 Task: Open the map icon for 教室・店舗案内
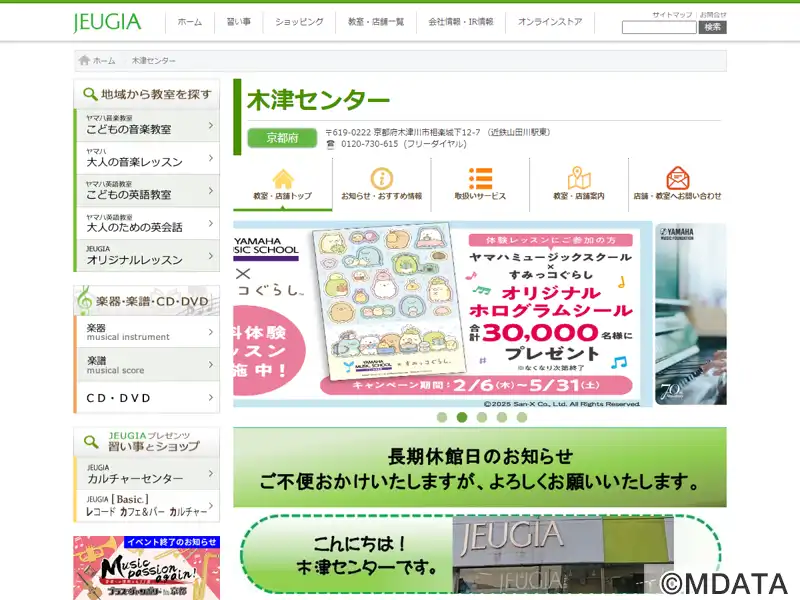click(579, 178)
